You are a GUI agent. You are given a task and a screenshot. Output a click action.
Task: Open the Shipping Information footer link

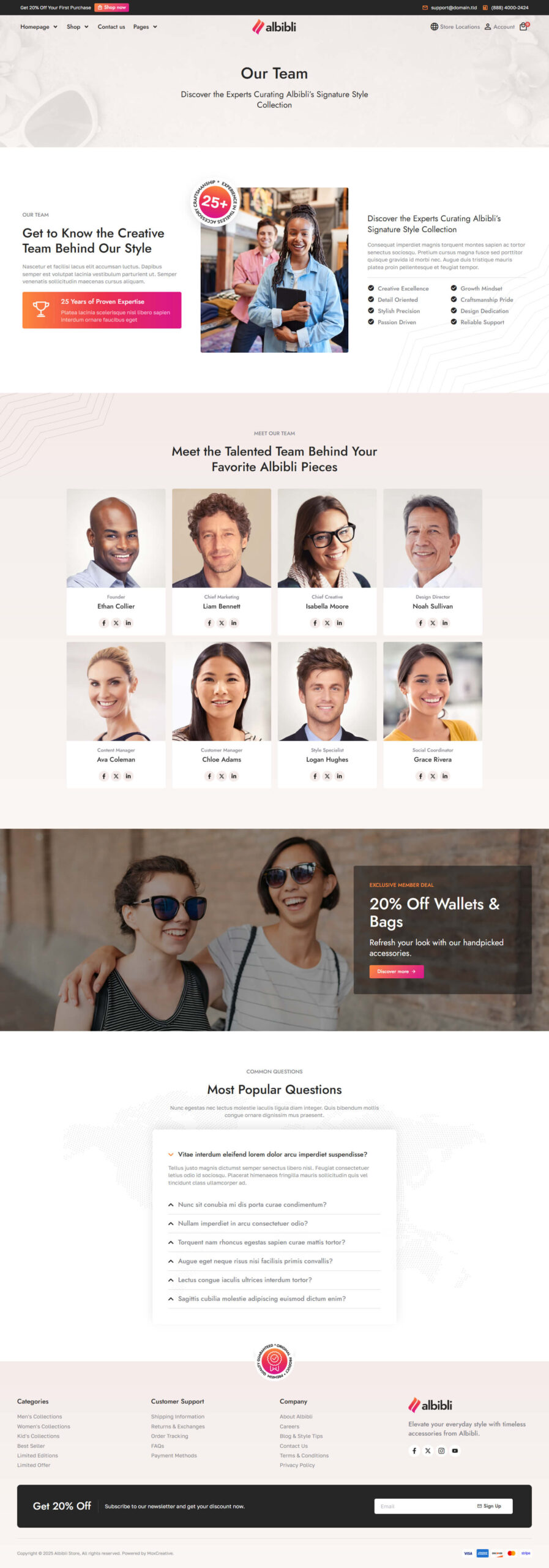pos(177,1417)
